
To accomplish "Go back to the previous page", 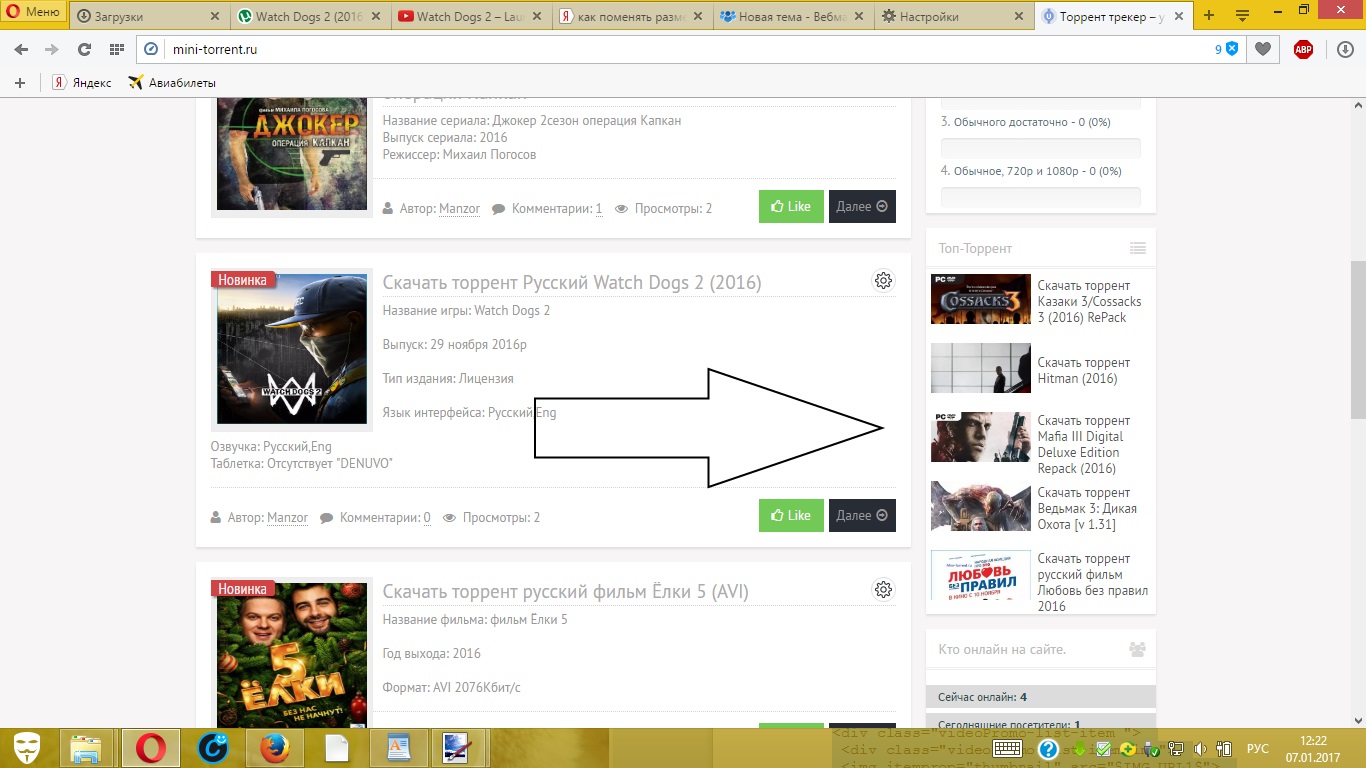I will click(22, 49).
